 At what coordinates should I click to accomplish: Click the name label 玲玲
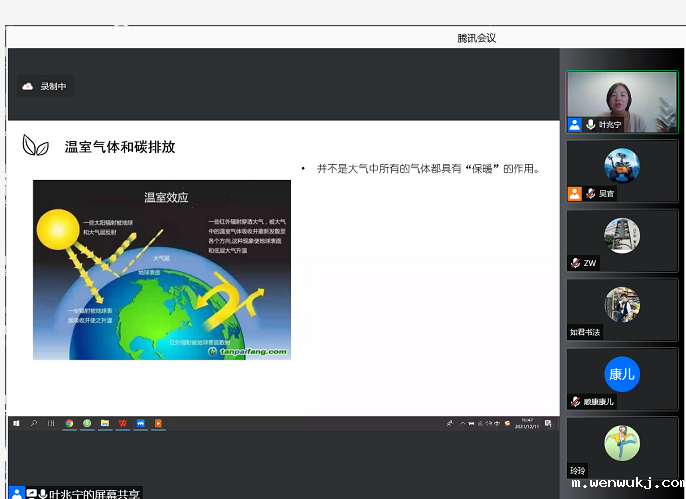[x=578, y=471]
